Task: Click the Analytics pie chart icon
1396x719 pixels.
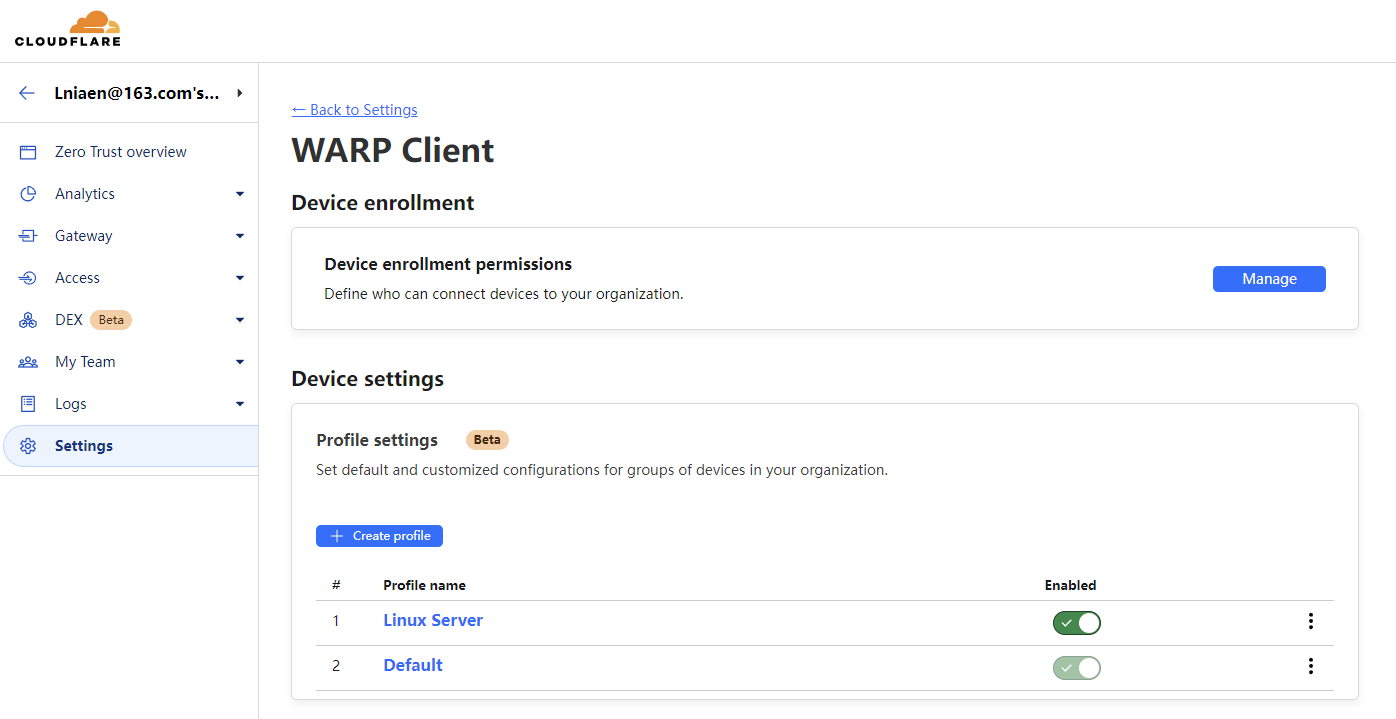Action: pos(28,194)
